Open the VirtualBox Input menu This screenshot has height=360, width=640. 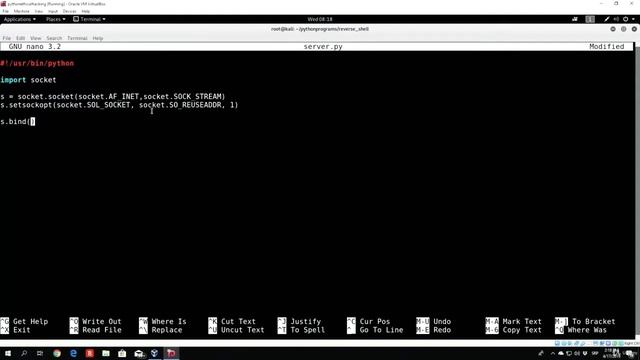53,11
